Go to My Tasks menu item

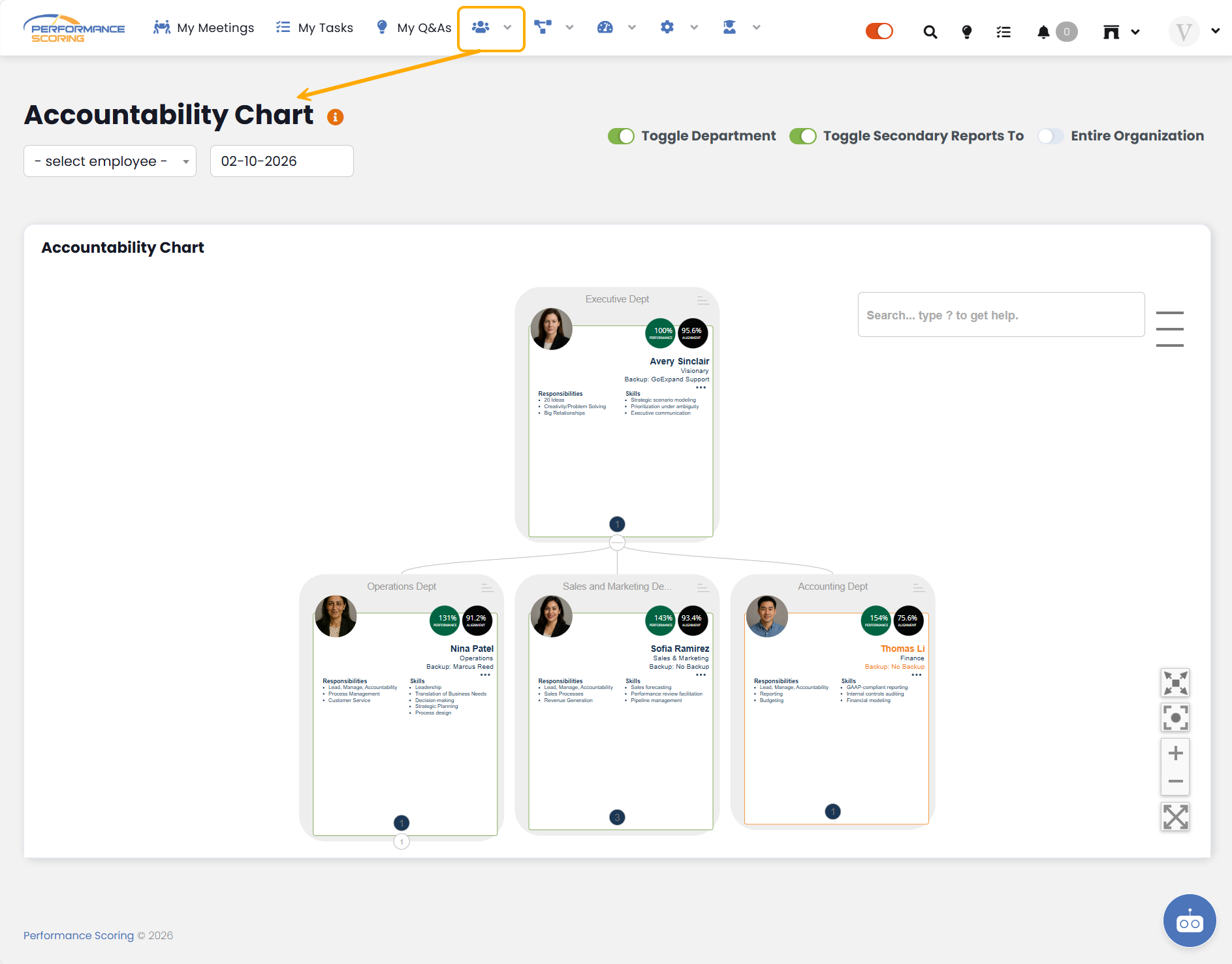(x=315, y=28)
